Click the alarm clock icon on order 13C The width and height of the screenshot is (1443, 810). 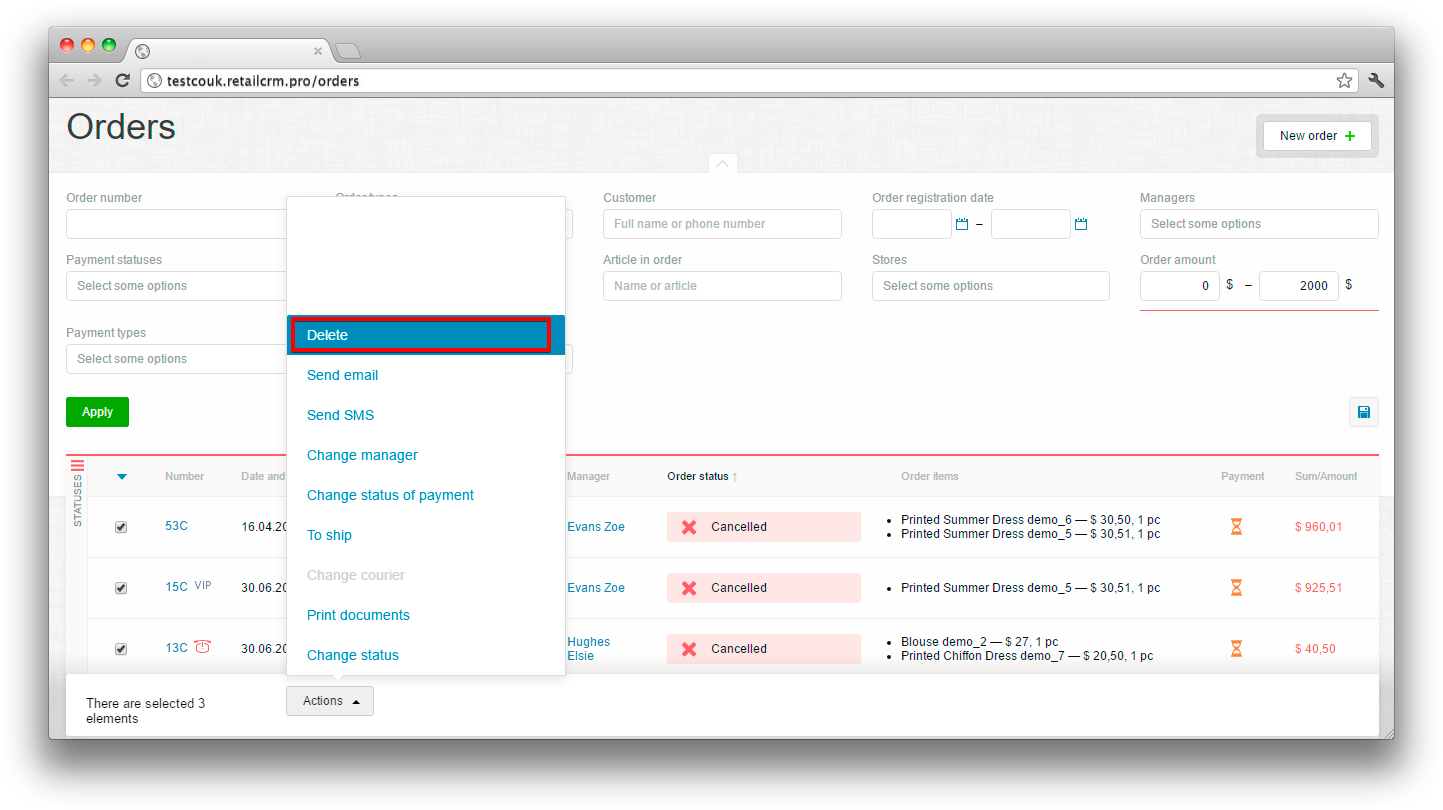pyautogui.click(x=203, y=647)
